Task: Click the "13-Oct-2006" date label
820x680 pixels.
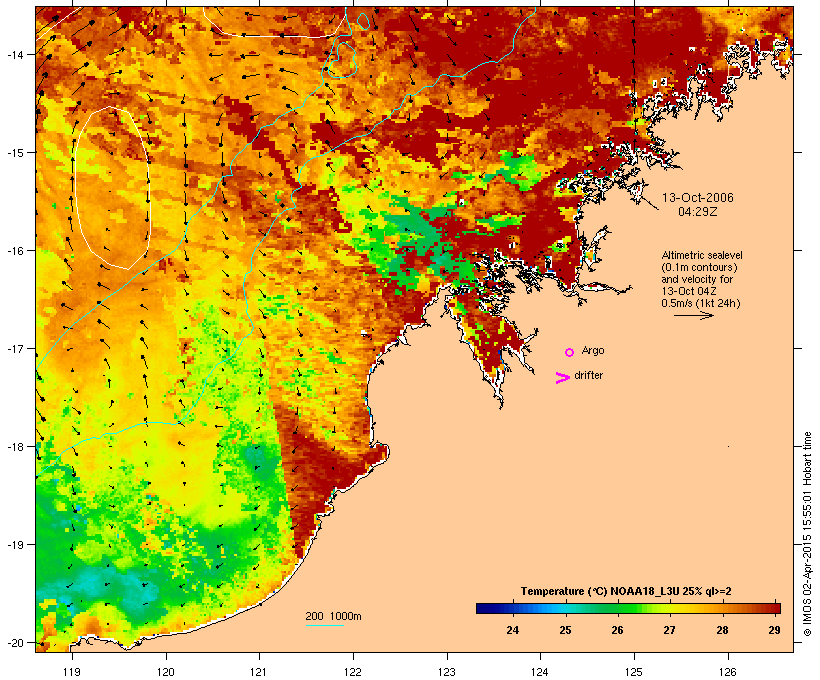Action: (698, 198)
